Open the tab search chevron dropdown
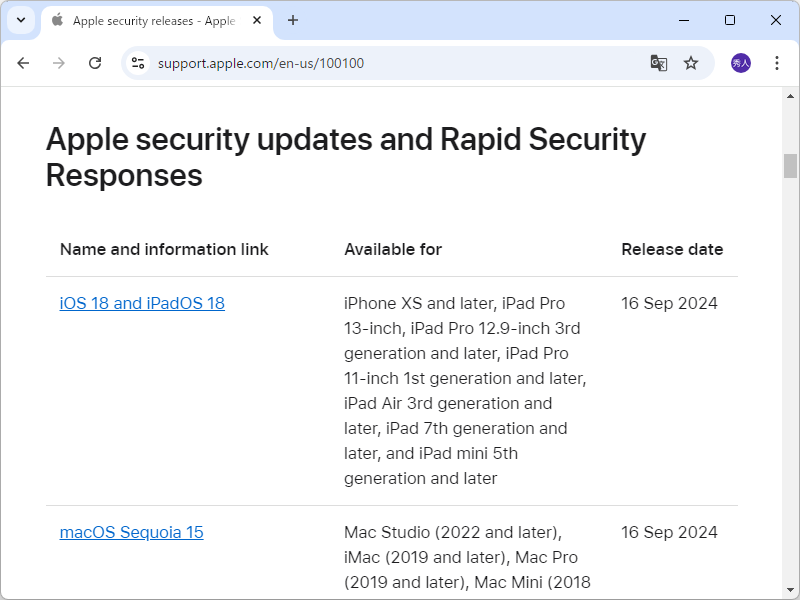Image resolution: width=800 pixels, height=600 pixels. tap(20, 20)
